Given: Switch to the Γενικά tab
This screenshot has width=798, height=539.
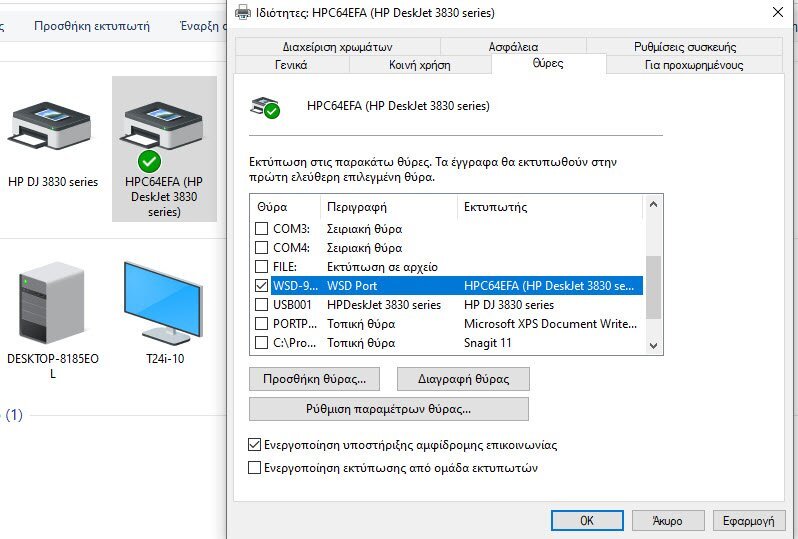Looking at the screenshot, I should pyautogui.click(x=292, y=65).
